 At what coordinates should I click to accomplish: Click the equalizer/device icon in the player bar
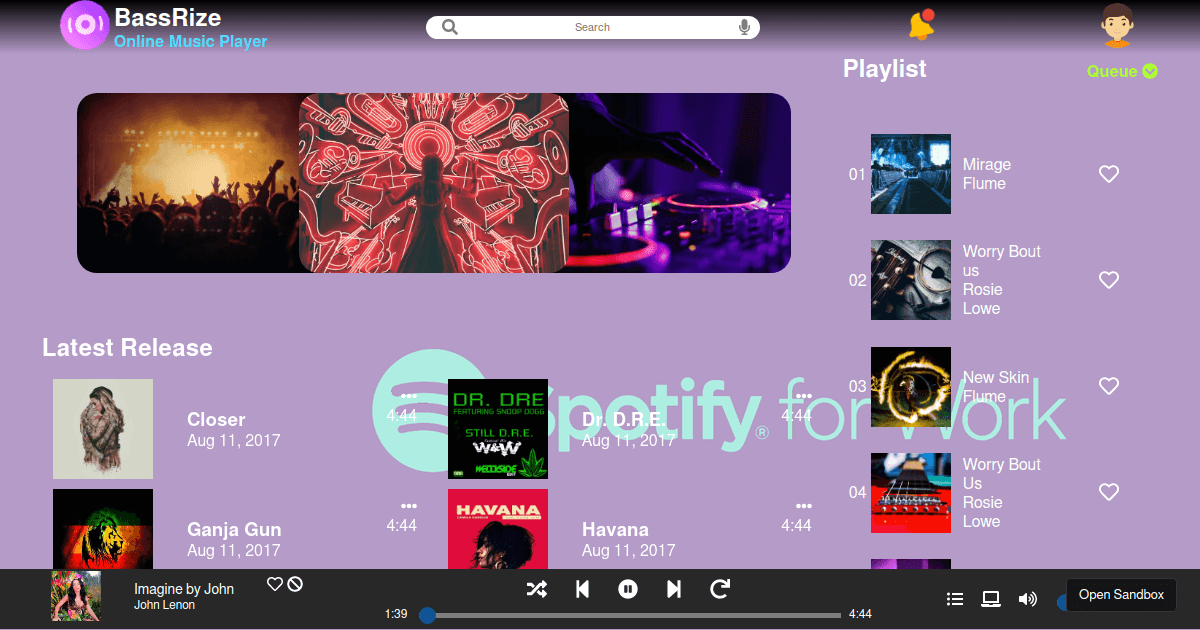[x=990, y=598]
